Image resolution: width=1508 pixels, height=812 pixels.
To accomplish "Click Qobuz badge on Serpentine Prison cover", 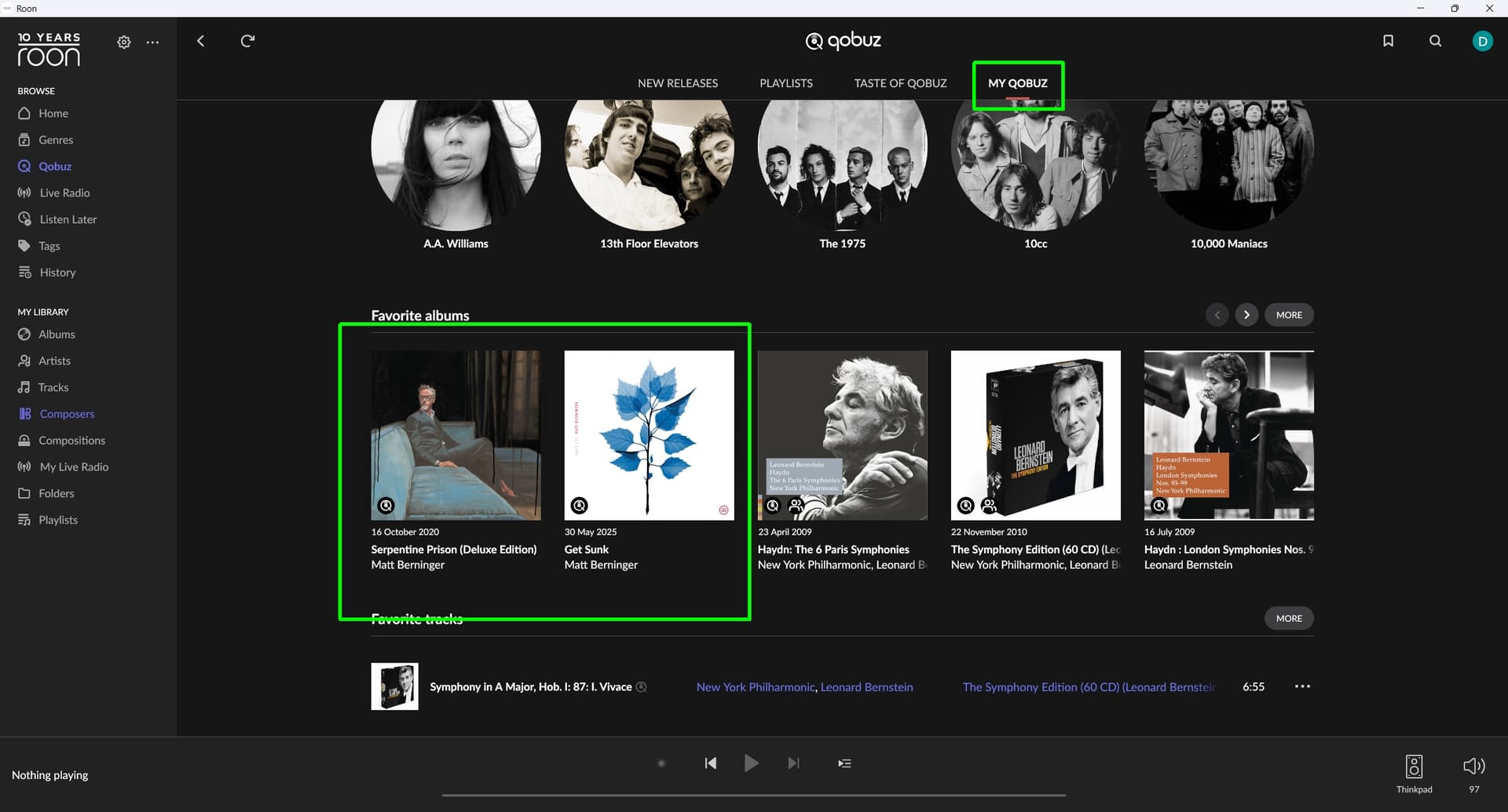I will pyautogui.click(x=386, y=506).
